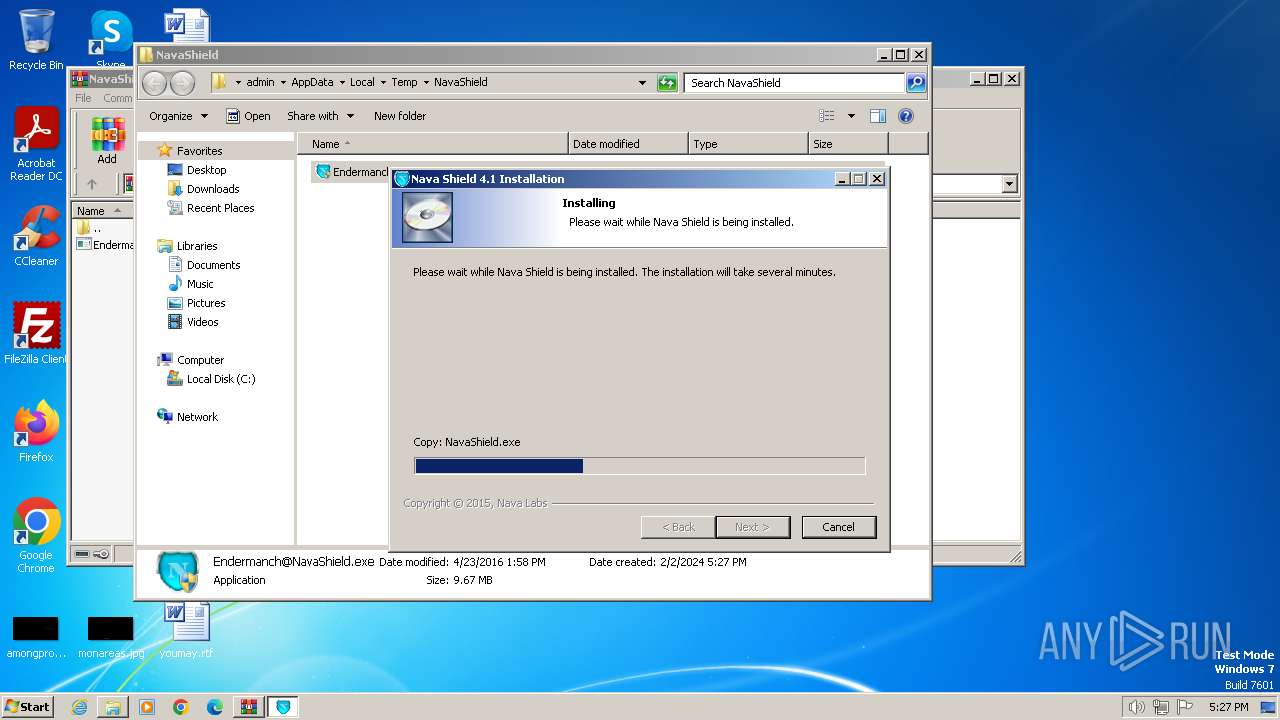Screen dimensions: 1280x720
Task: Click New folder button
Action: (400, 116)
